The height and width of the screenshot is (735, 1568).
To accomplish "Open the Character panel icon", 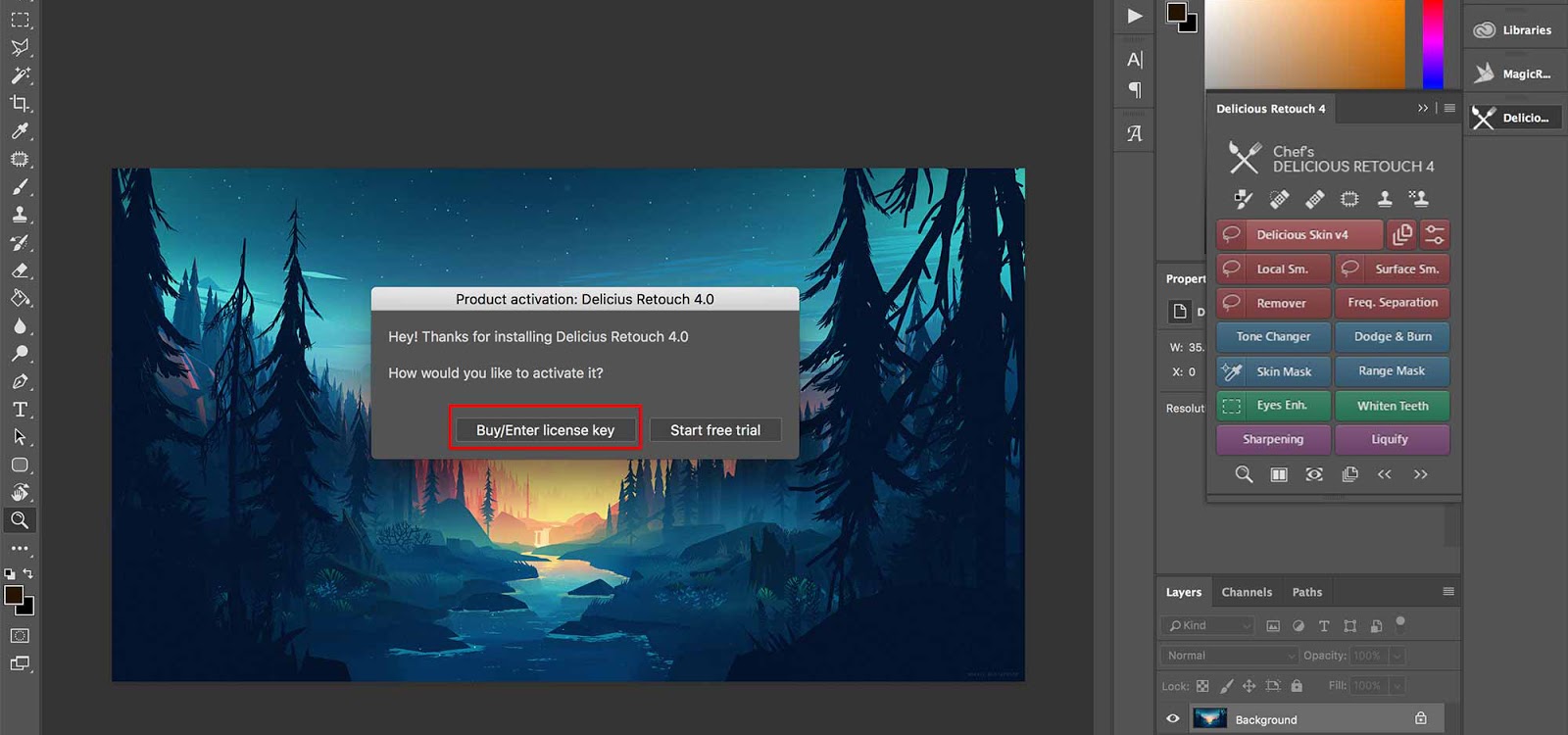I will [1135, 60].
